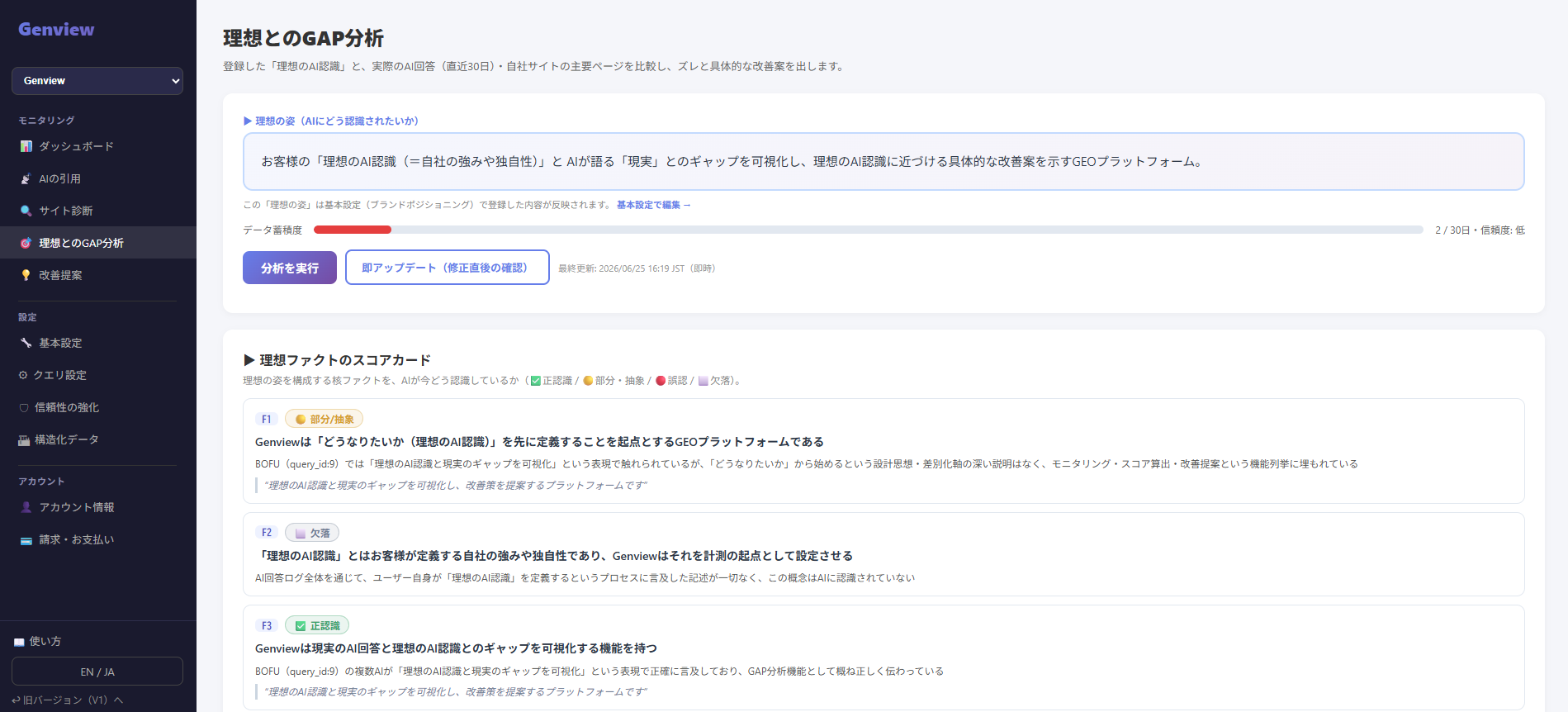Select 理想とのGAP分析 sidebar item
Screen dimensions: 1568x712
point(97,243)
